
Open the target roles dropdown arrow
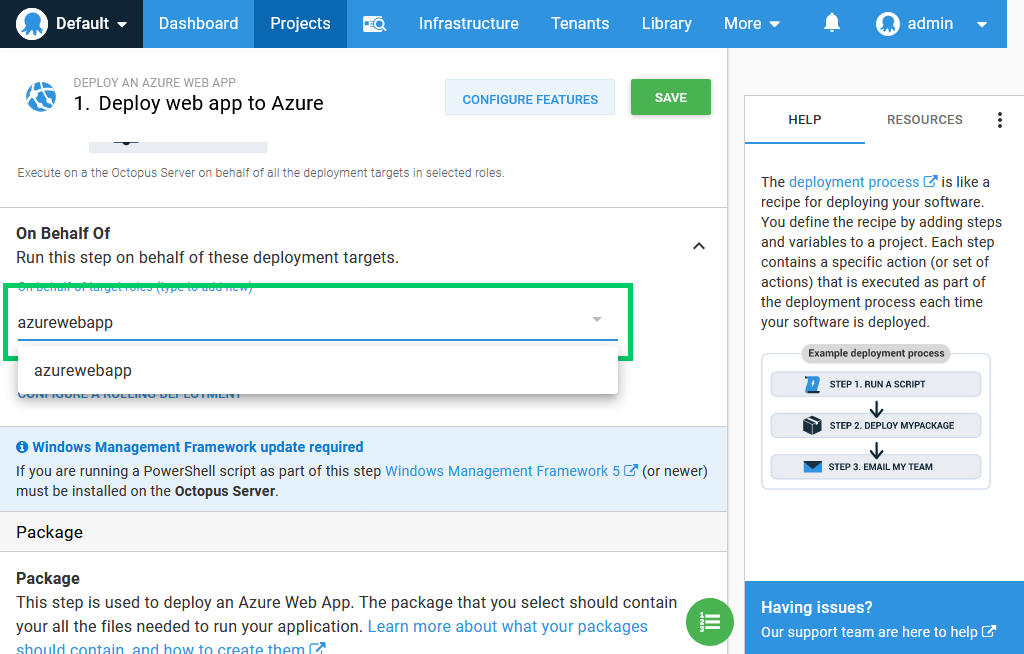click(597, 319)
